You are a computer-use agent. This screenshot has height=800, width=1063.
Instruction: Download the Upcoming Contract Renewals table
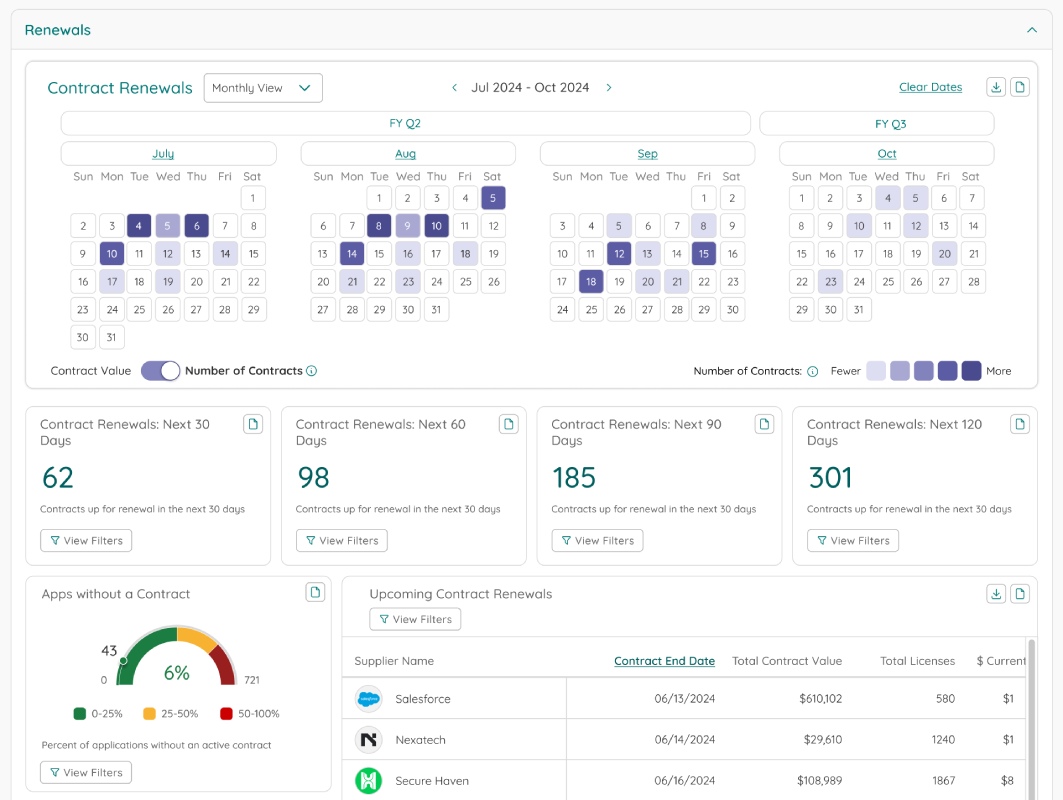tap(996, 594)
